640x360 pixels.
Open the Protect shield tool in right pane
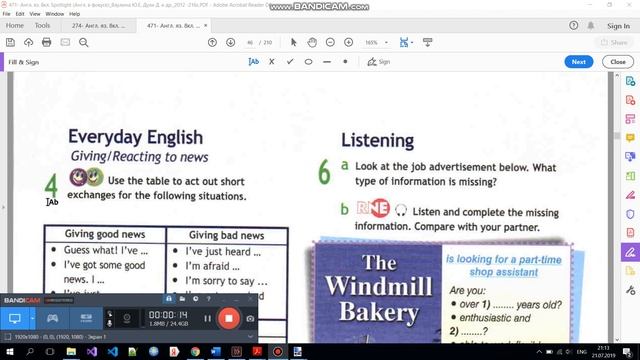point(630,214)
